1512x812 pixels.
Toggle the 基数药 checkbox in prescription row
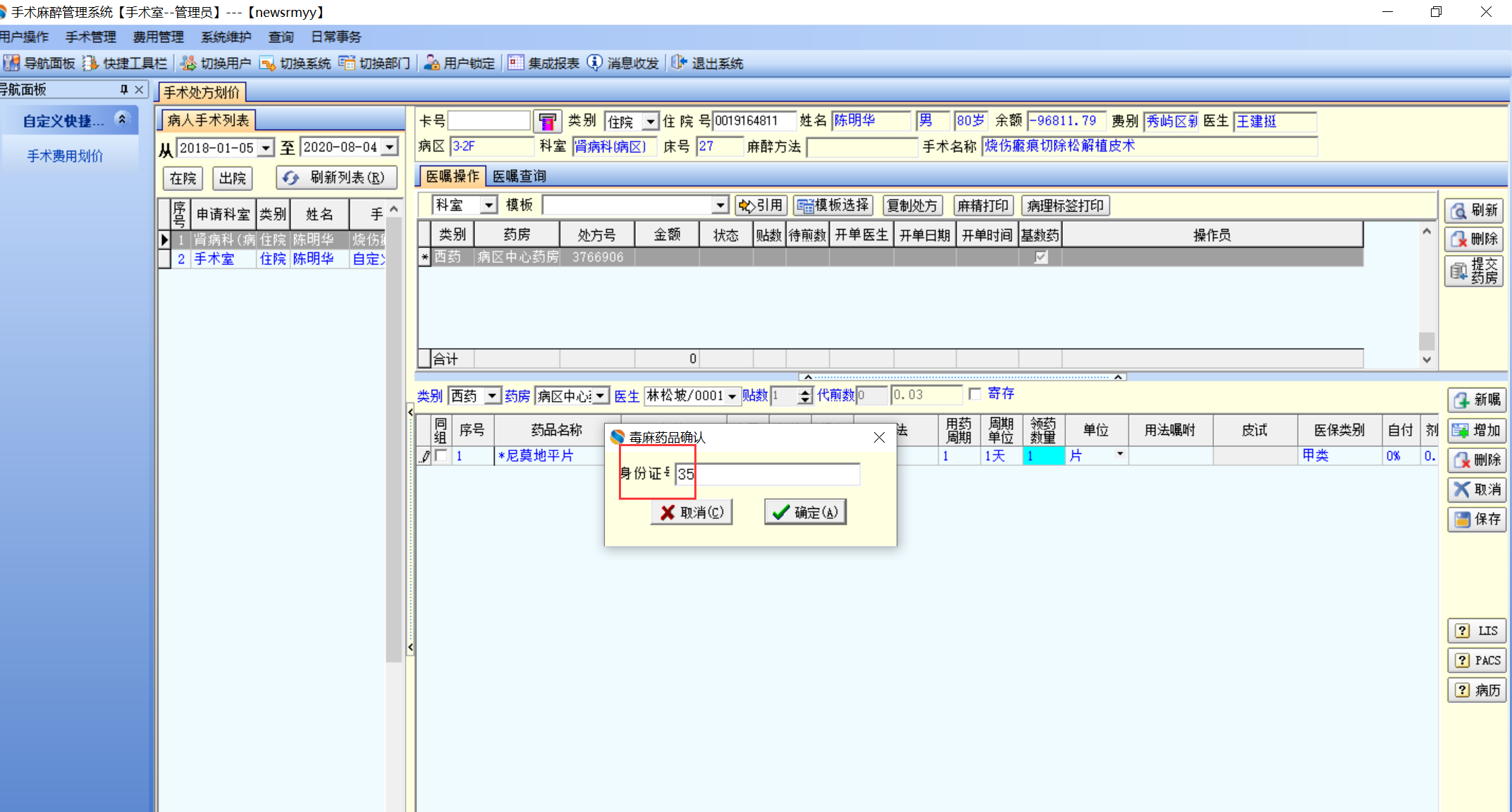[1040, 257]
